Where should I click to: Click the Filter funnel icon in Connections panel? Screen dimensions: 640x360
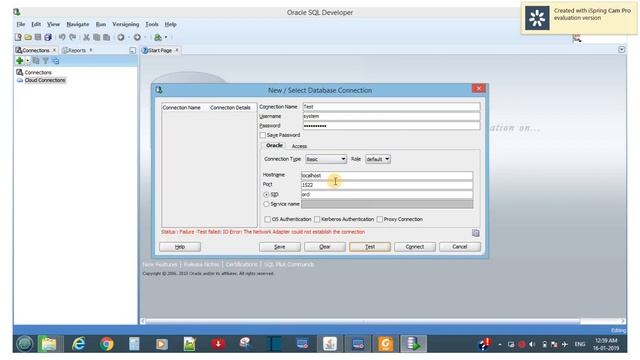click(46, 61)
